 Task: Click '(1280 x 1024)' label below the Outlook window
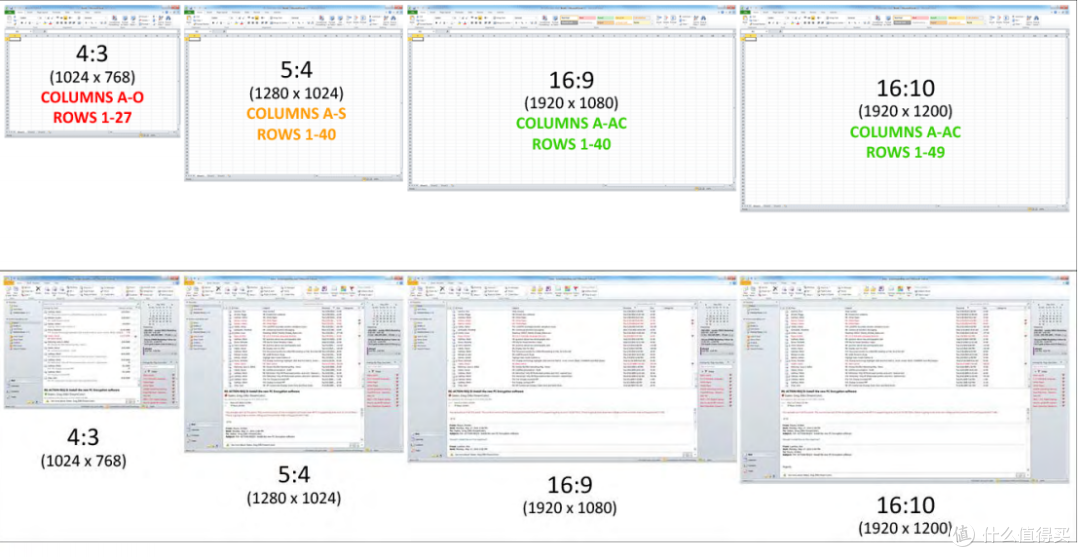pos(294,498)
